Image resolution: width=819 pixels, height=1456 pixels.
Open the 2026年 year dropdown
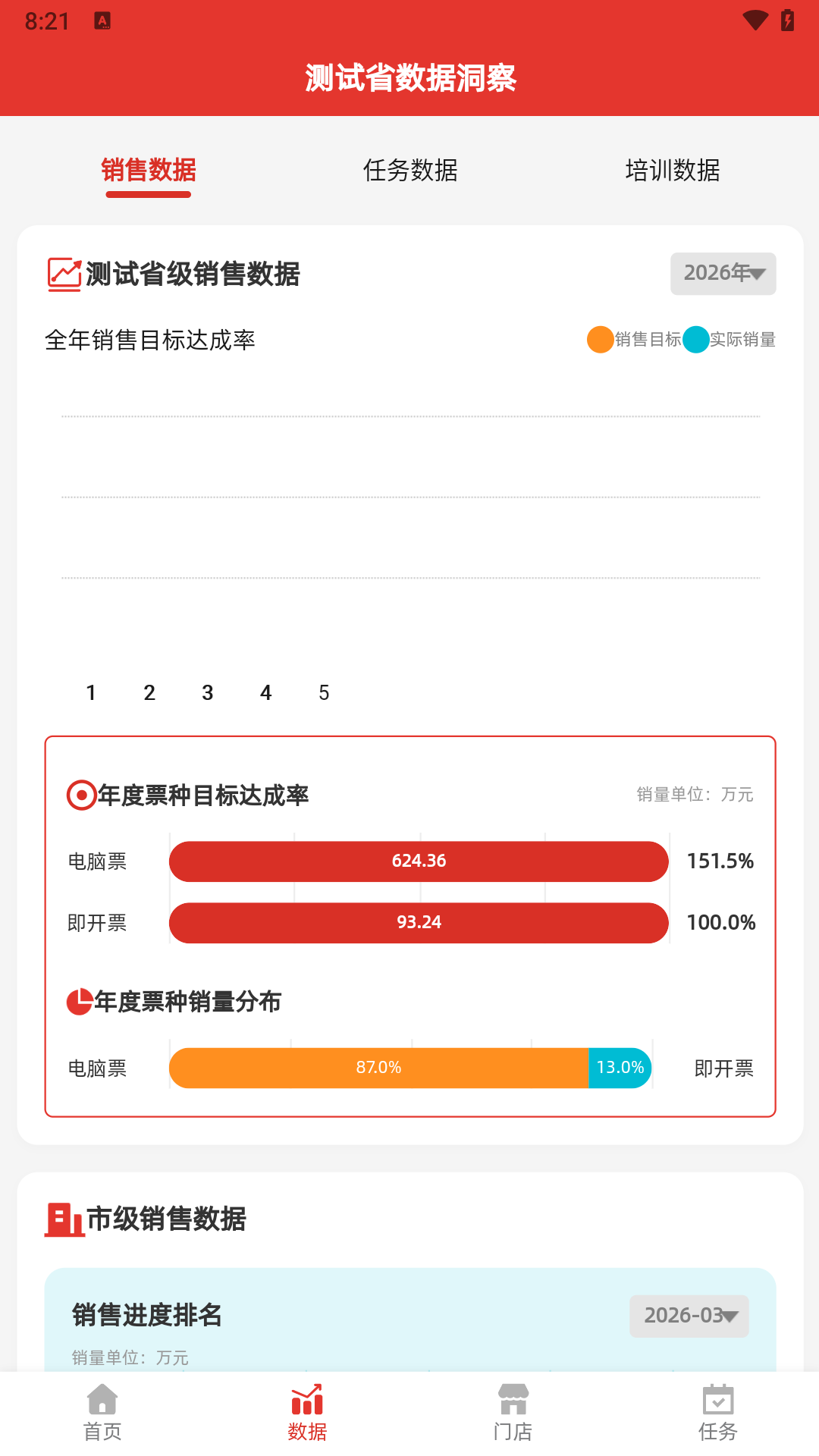[x=722, y=274]
